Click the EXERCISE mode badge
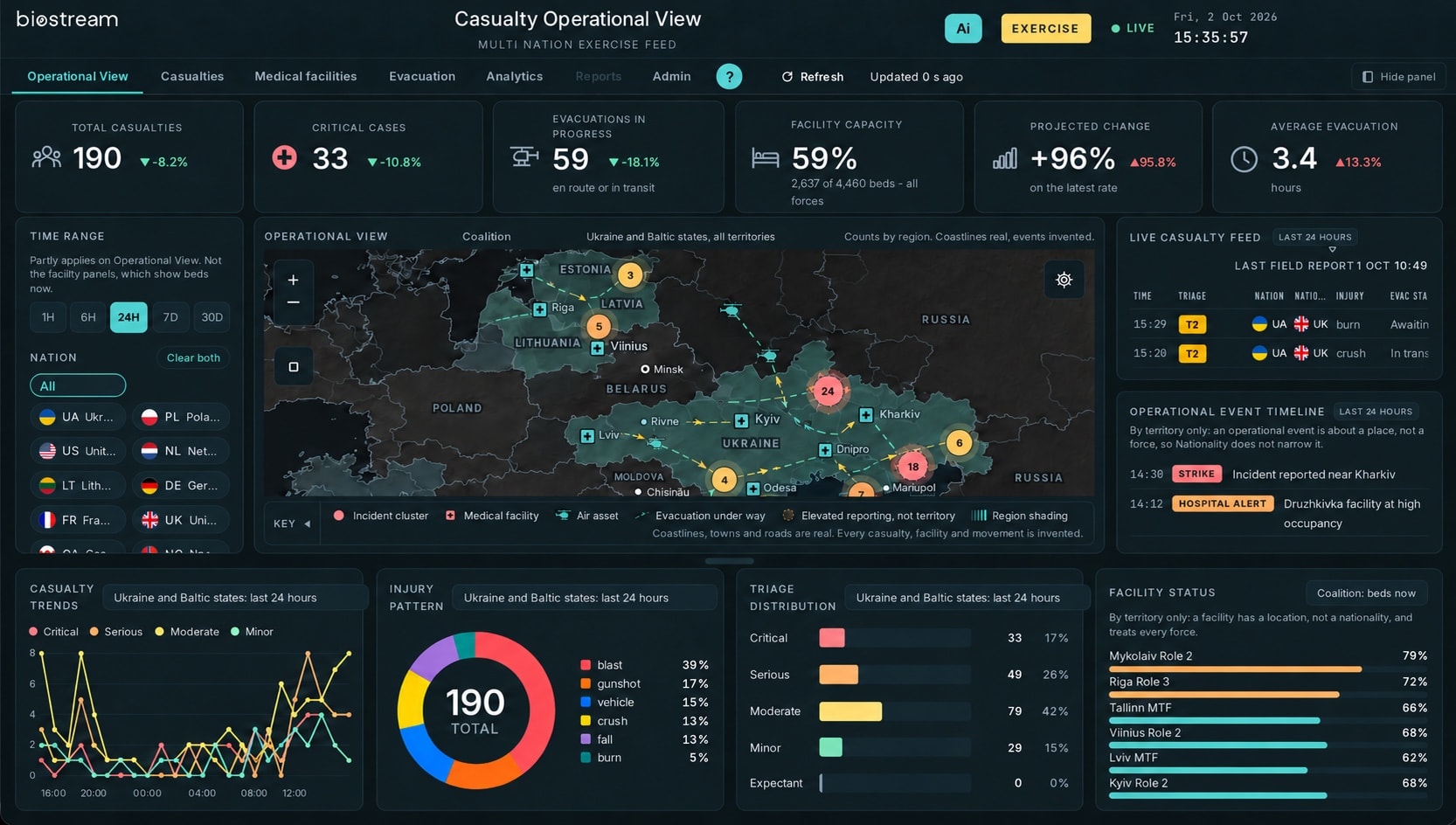The image size is (1456, 825). (x=1045, y=28)
